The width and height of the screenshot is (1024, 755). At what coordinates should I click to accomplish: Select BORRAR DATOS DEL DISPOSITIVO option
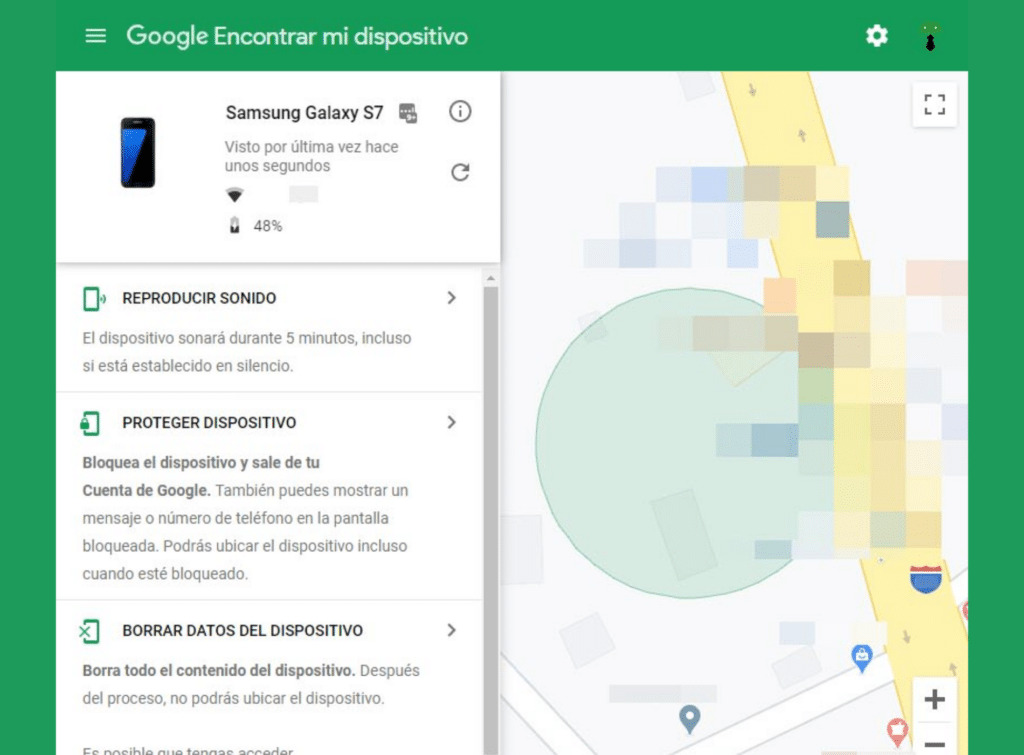click(x=242, y=631)
